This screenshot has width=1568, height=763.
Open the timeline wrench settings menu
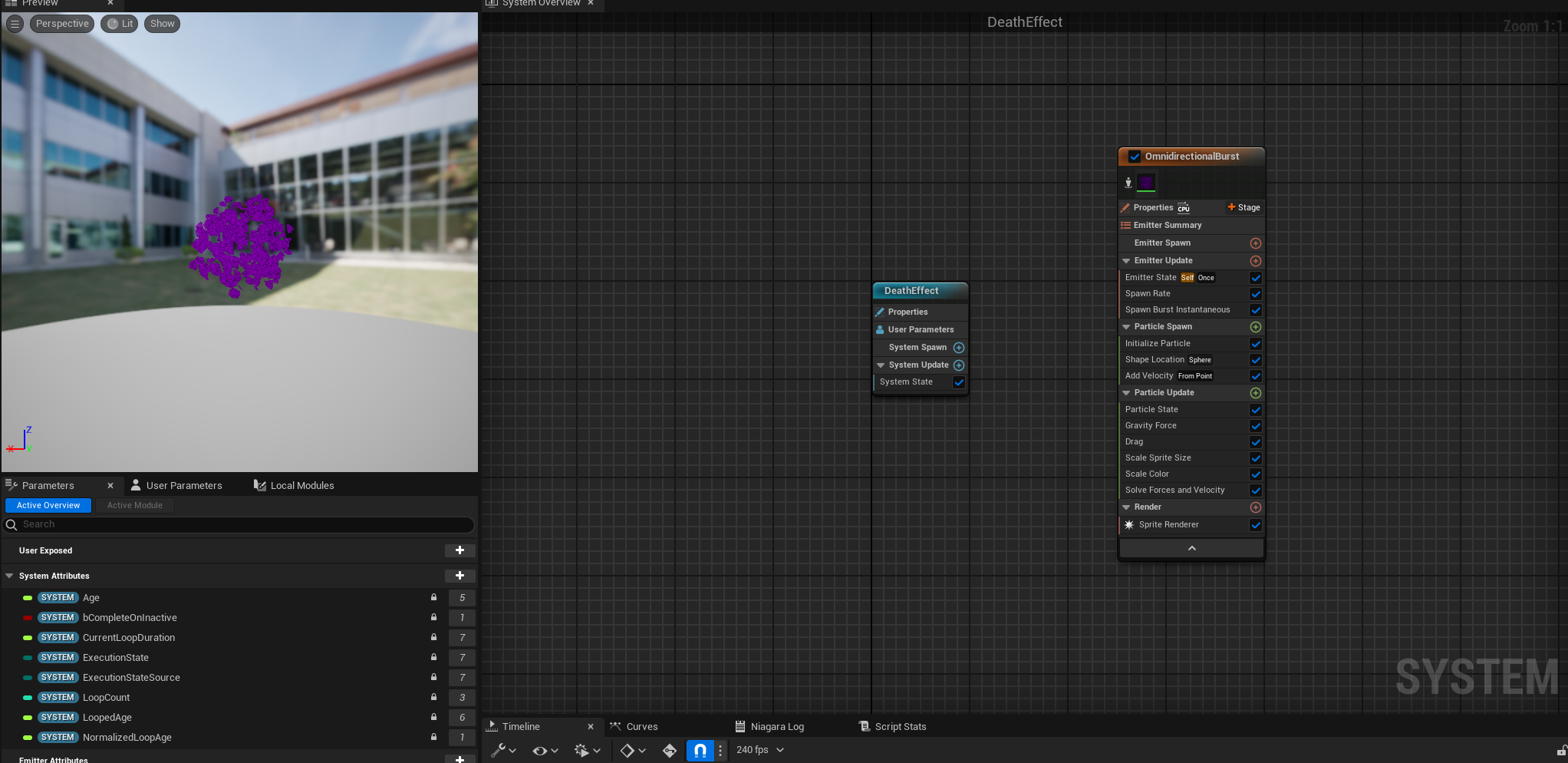pos(503,750)
